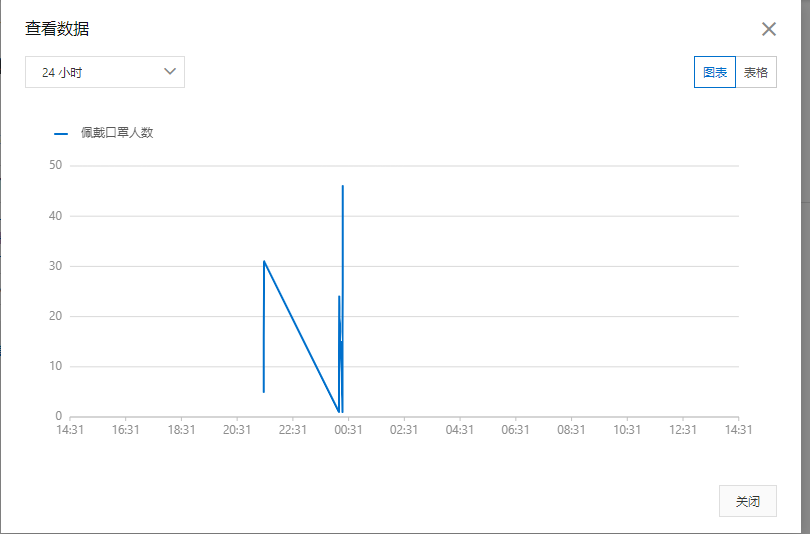
Task: Switch to the 图表 chart view
Action: (x=714, y=72)
